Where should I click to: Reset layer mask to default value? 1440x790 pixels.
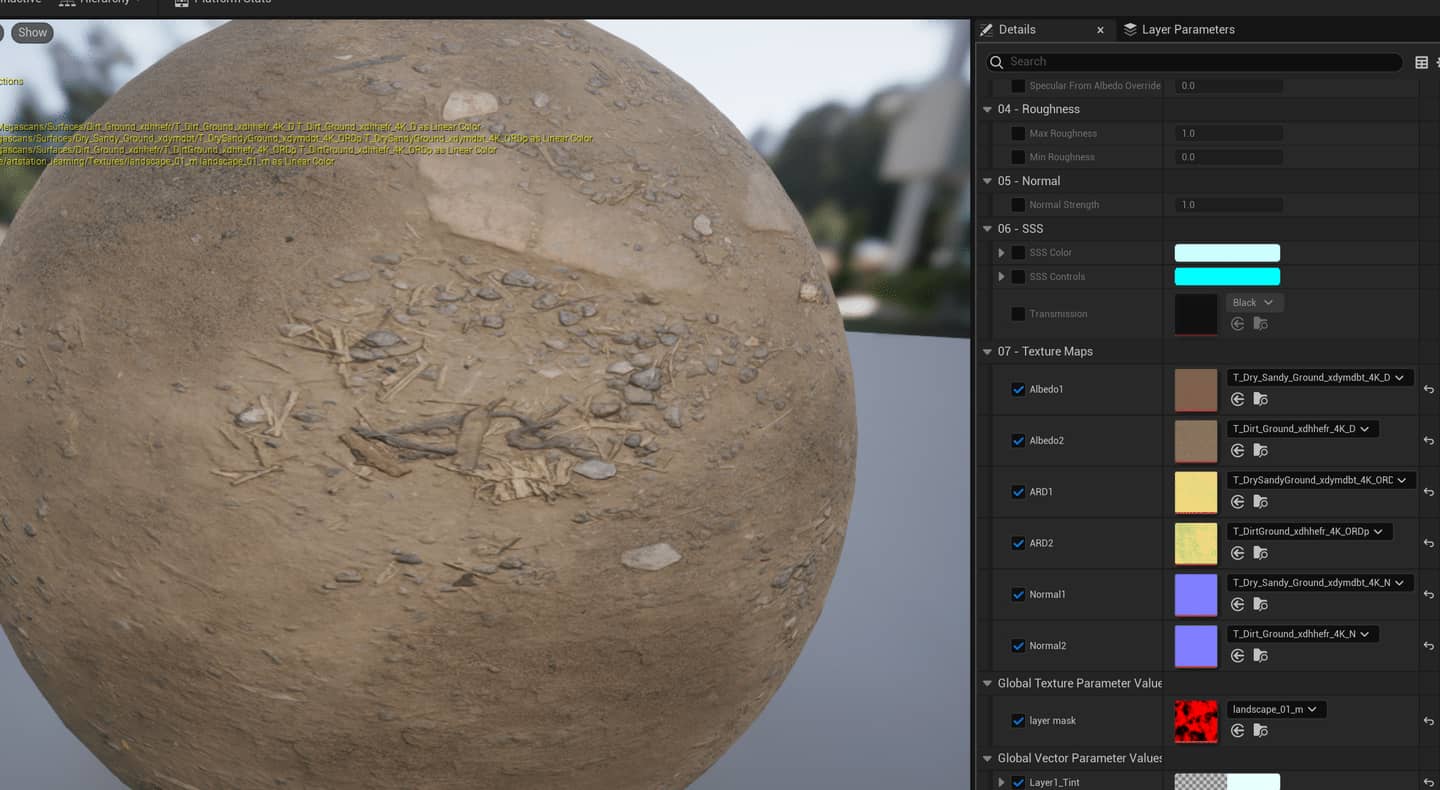(x=1428, y=721)
